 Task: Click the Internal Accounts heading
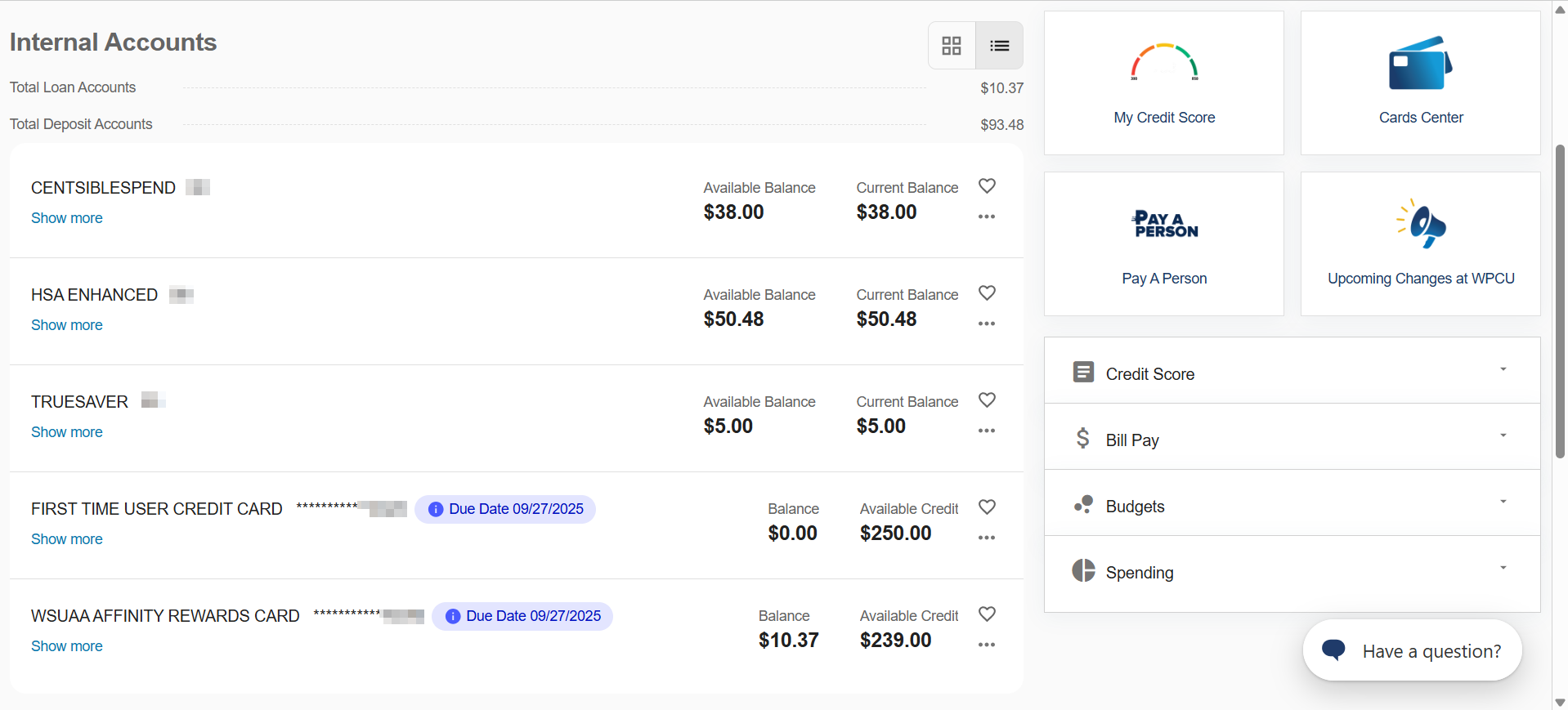pos(113,42)
